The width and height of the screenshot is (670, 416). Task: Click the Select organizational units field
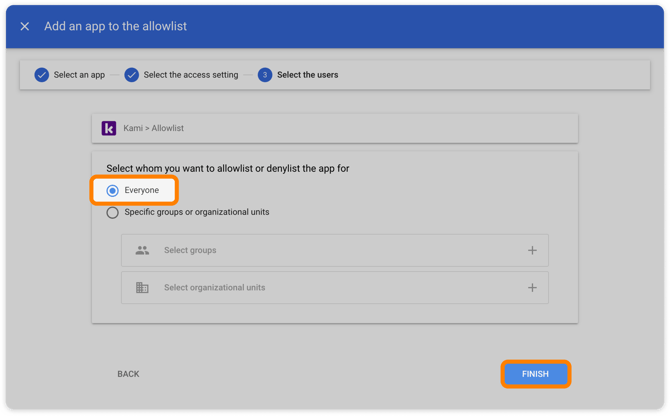point(335,287)
